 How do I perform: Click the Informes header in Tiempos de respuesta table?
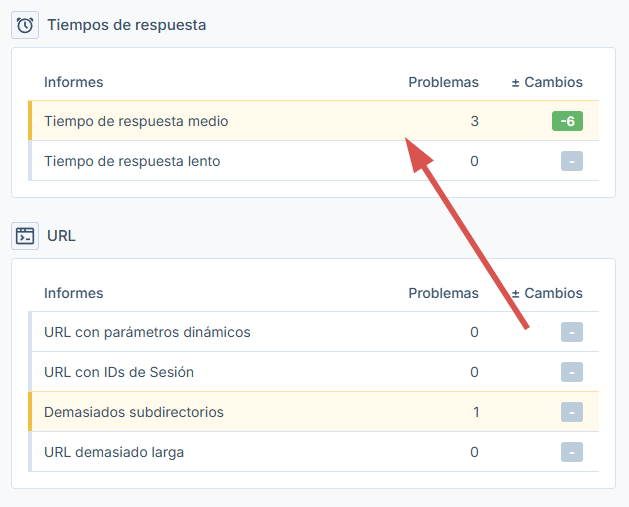[x=73, y=82]
